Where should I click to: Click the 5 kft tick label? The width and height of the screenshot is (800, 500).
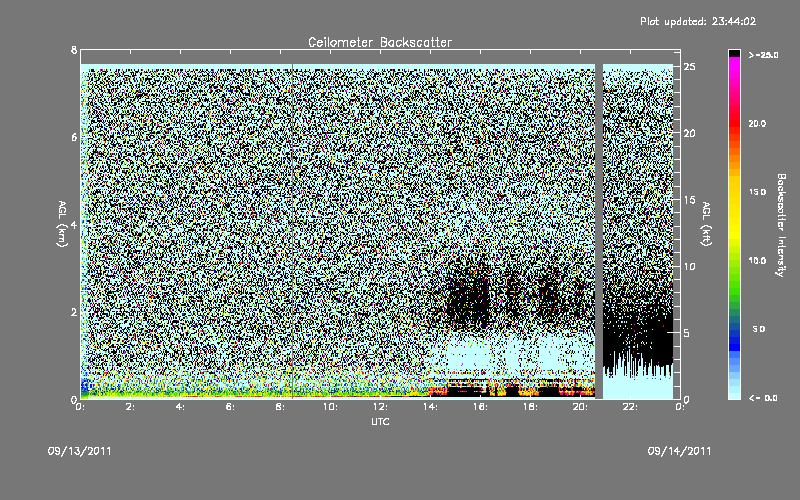pos(687,333)
